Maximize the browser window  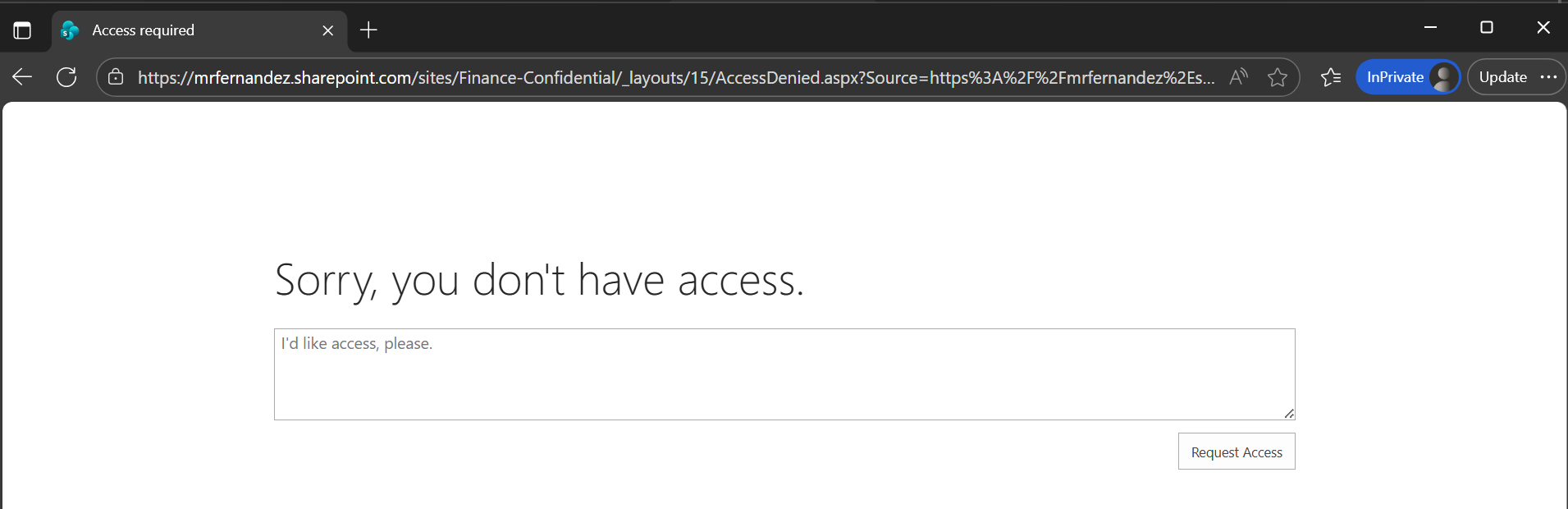[1486, 27]
